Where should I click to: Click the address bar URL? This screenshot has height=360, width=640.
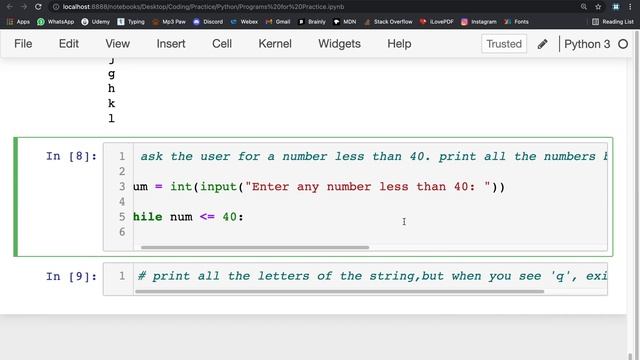tap(203, 7)
